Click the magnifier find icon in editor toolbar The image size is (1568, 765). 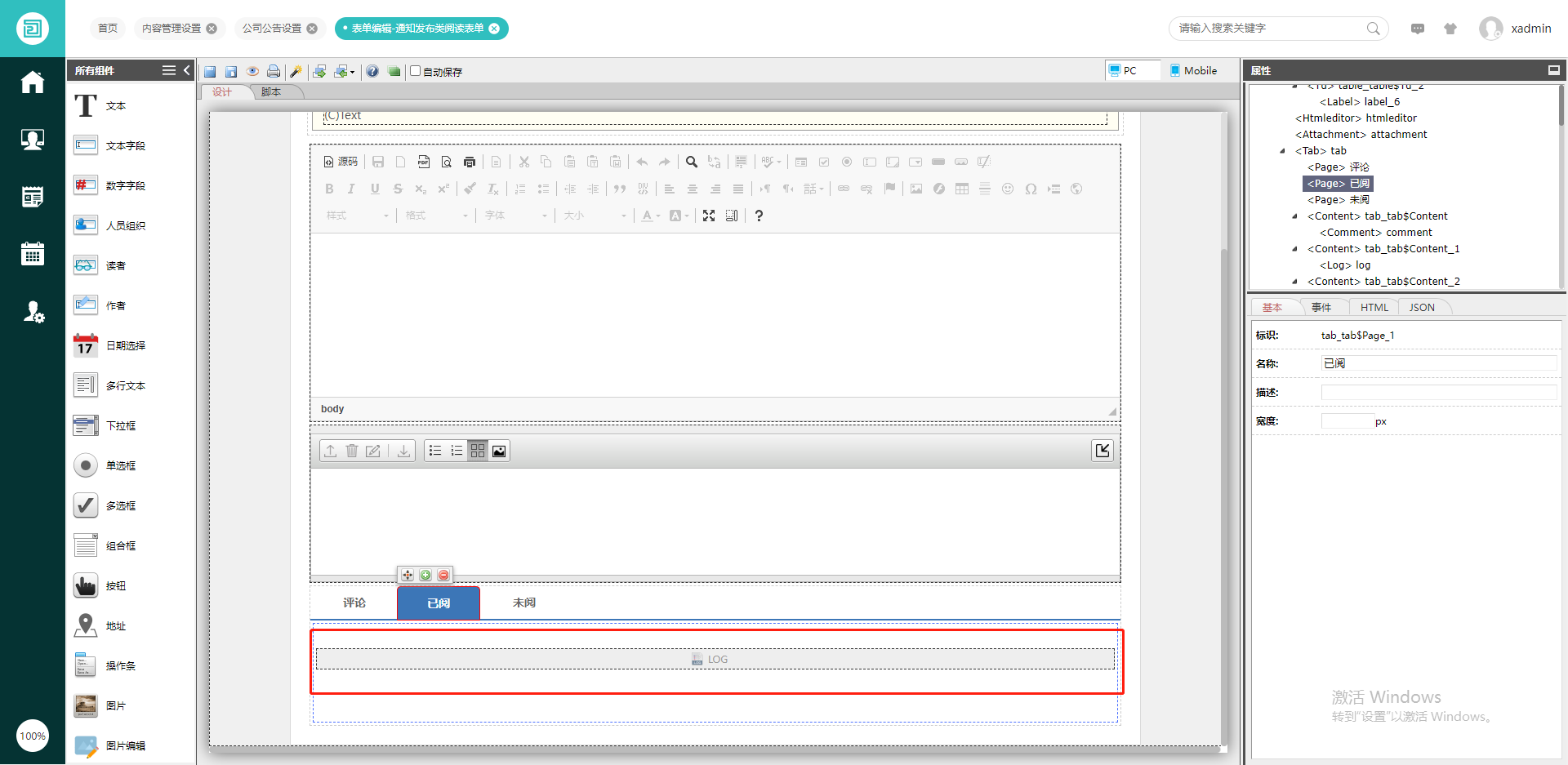click(x=692, y=162)
